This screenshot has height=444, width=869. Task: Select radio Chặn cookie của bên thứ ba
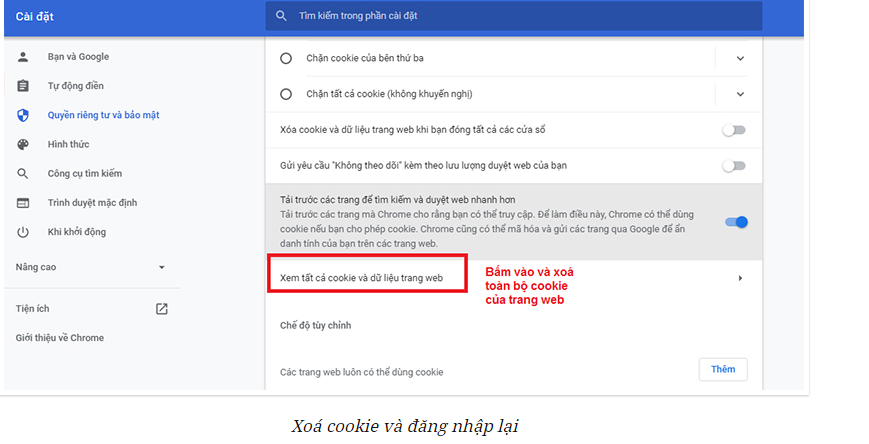tap(286, 58)
